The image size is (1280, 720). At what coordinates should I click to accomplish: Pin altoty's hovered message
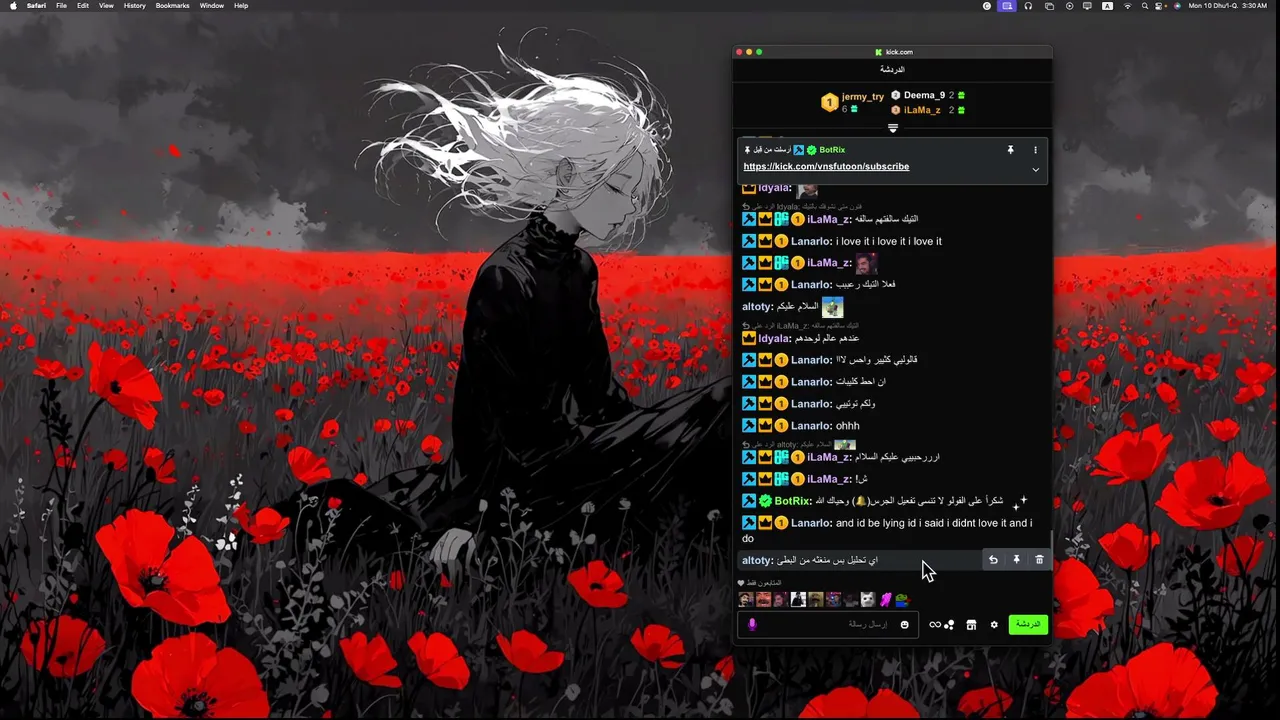(1016, 560)
